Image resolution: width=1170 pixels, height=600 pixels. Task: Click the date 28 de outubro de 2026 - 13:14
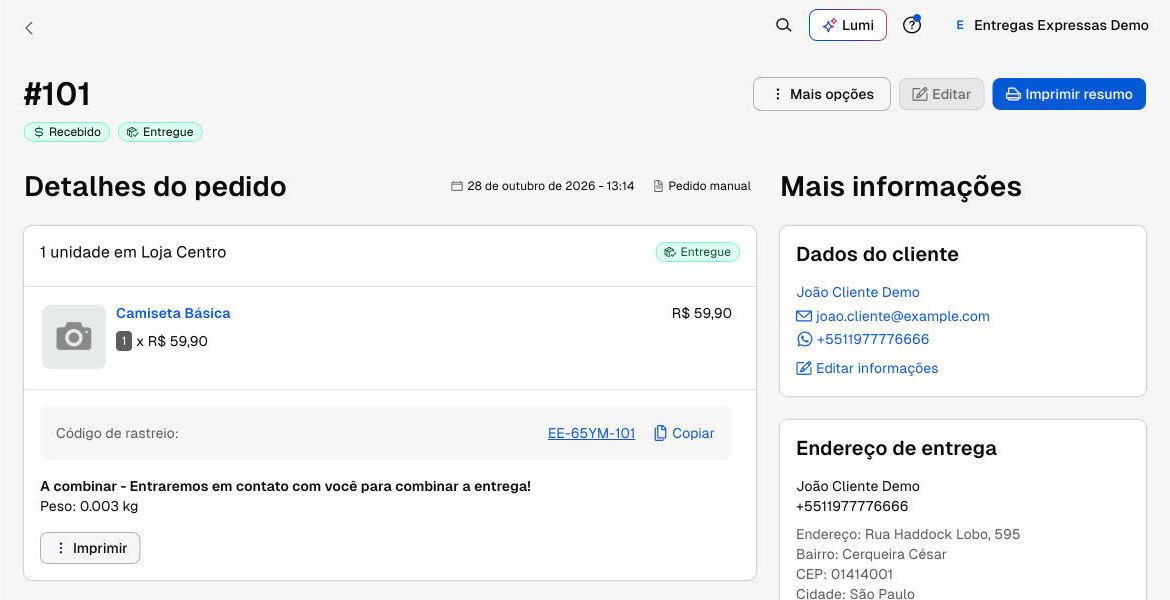pos(542,186)
